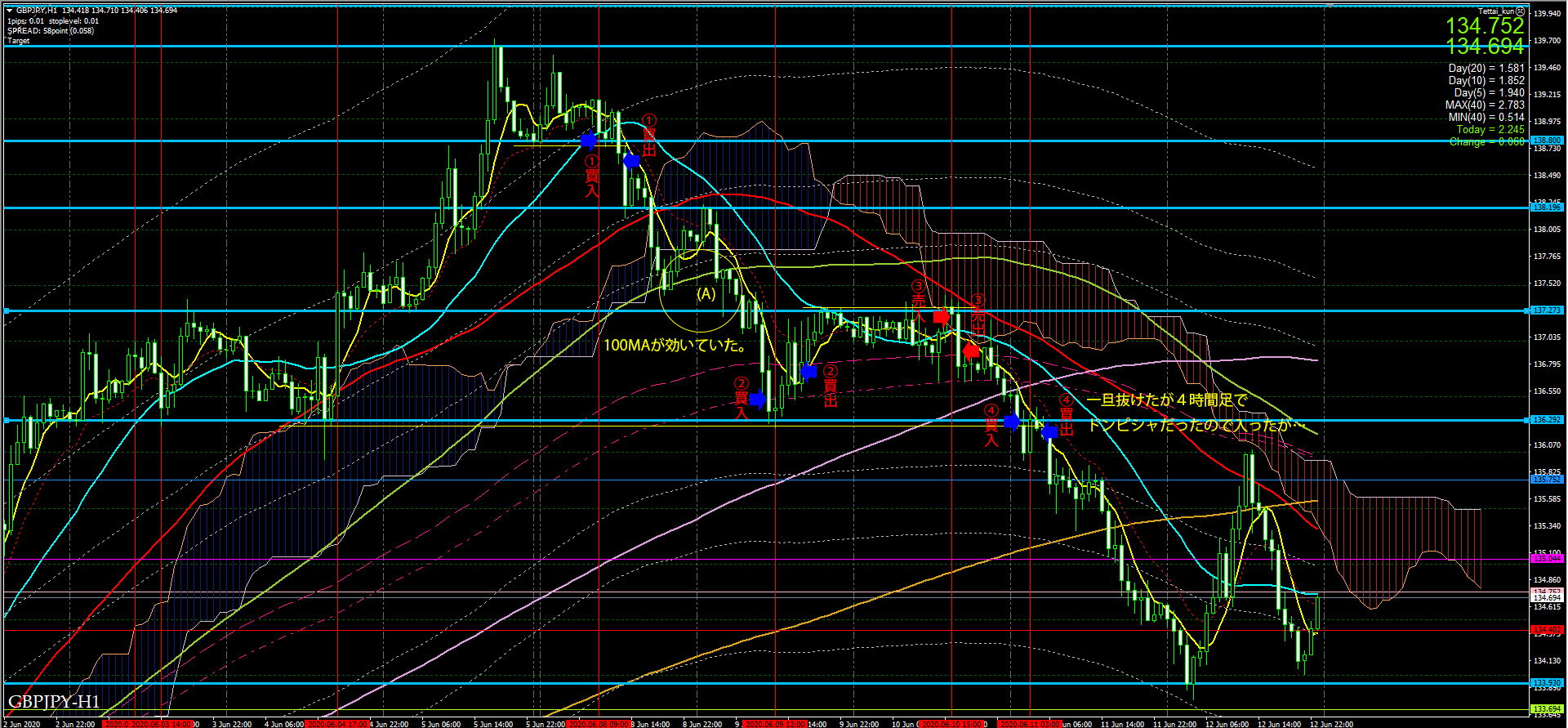Click the 137.273 price line label
Viewport: 1568px width, 728px height.
click(x=1547, y=310)
